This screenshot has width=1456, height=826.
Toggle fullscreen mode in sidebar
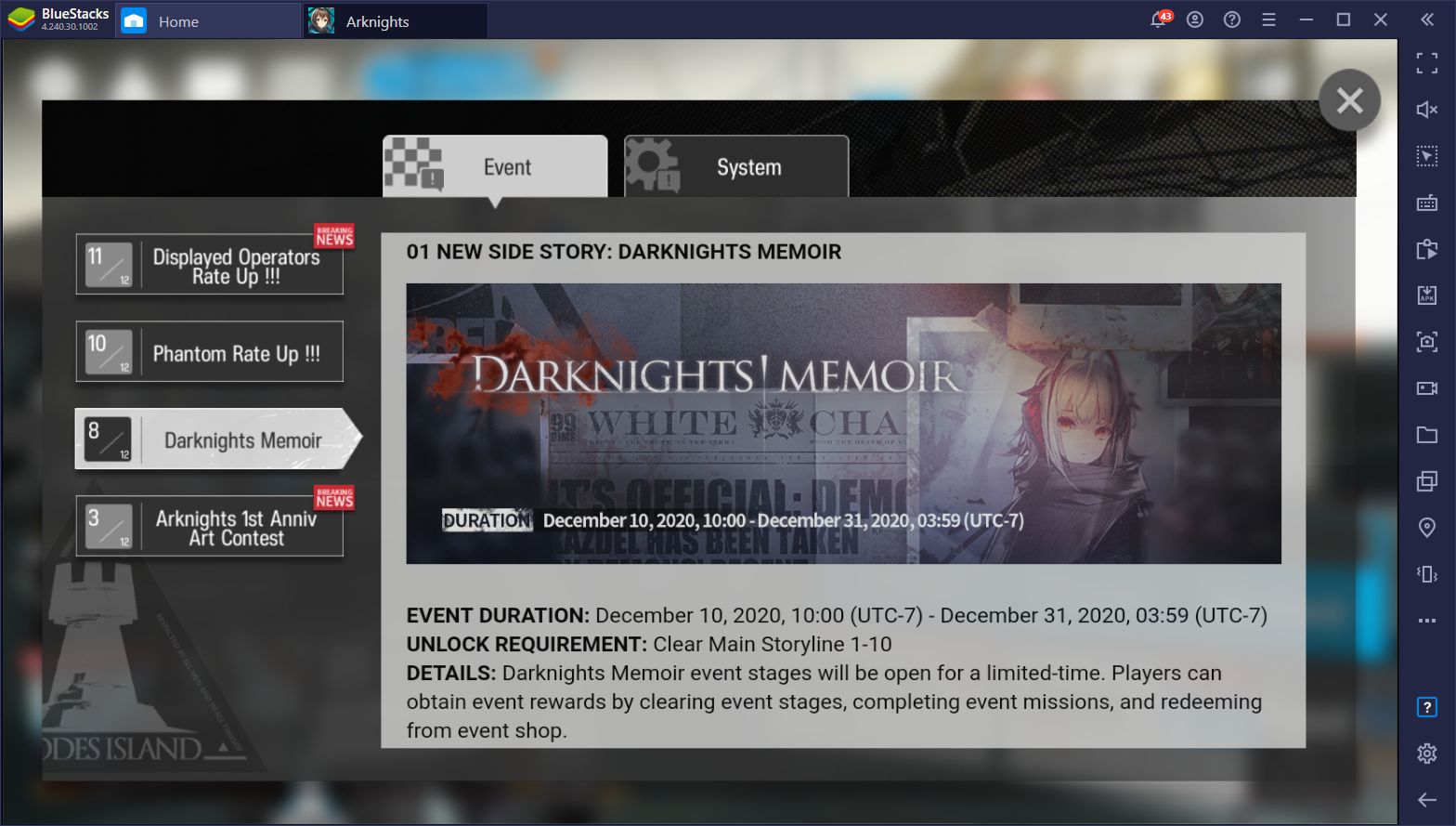tap(1427, 63)
